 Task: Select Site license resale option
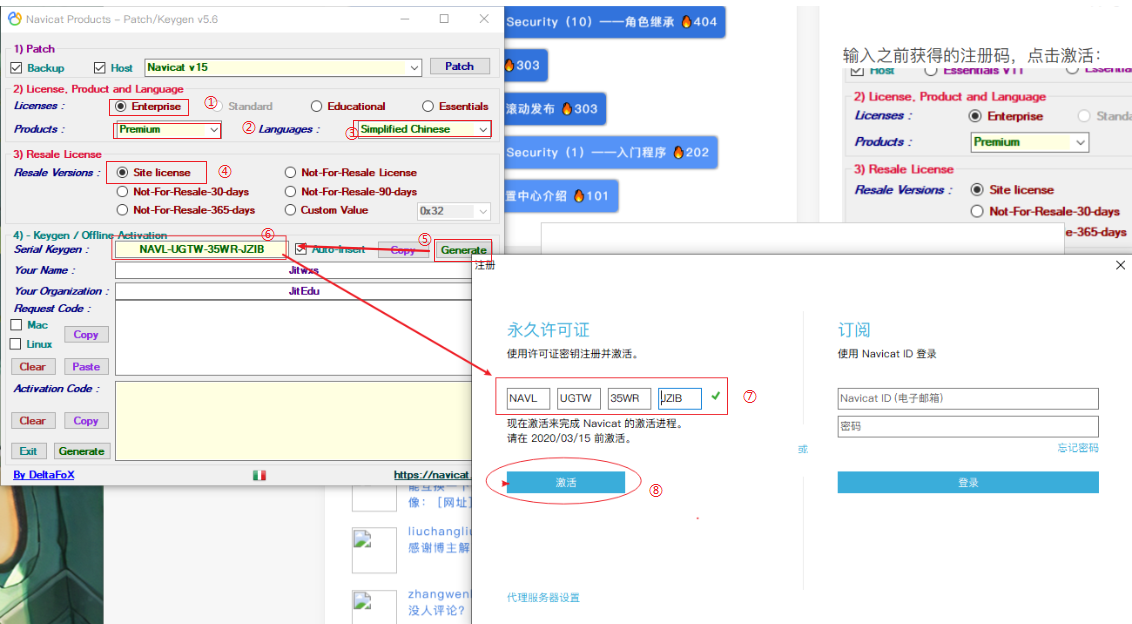(x=122, y=173)
